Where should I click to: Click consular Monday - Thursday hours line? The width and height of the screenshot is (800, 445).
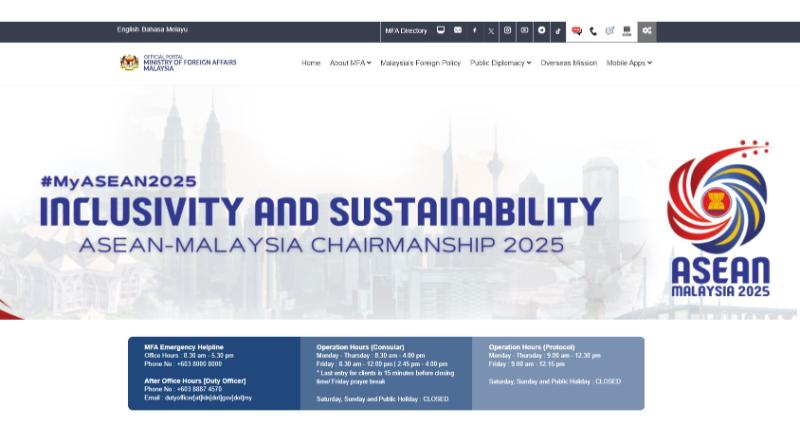(370, 356)
